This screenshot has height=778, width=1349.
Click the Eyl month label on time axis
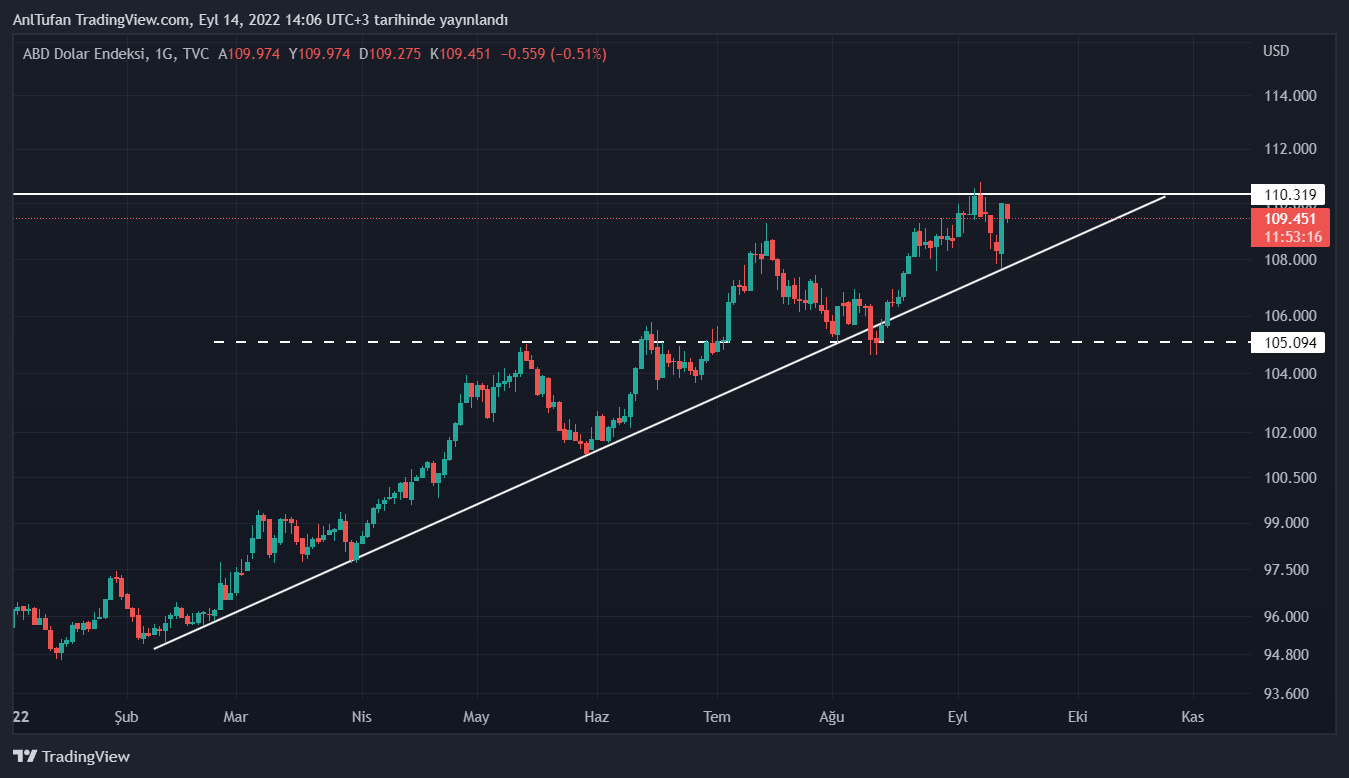pos(958,717)
